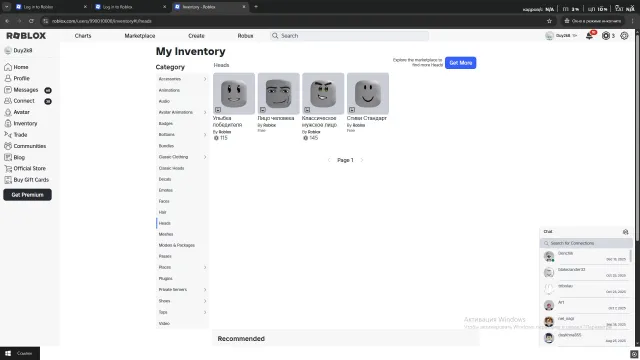Click the Home sidebar icon
The height and width of the screenshot is (360, 640).
click(x=8, y=67)
